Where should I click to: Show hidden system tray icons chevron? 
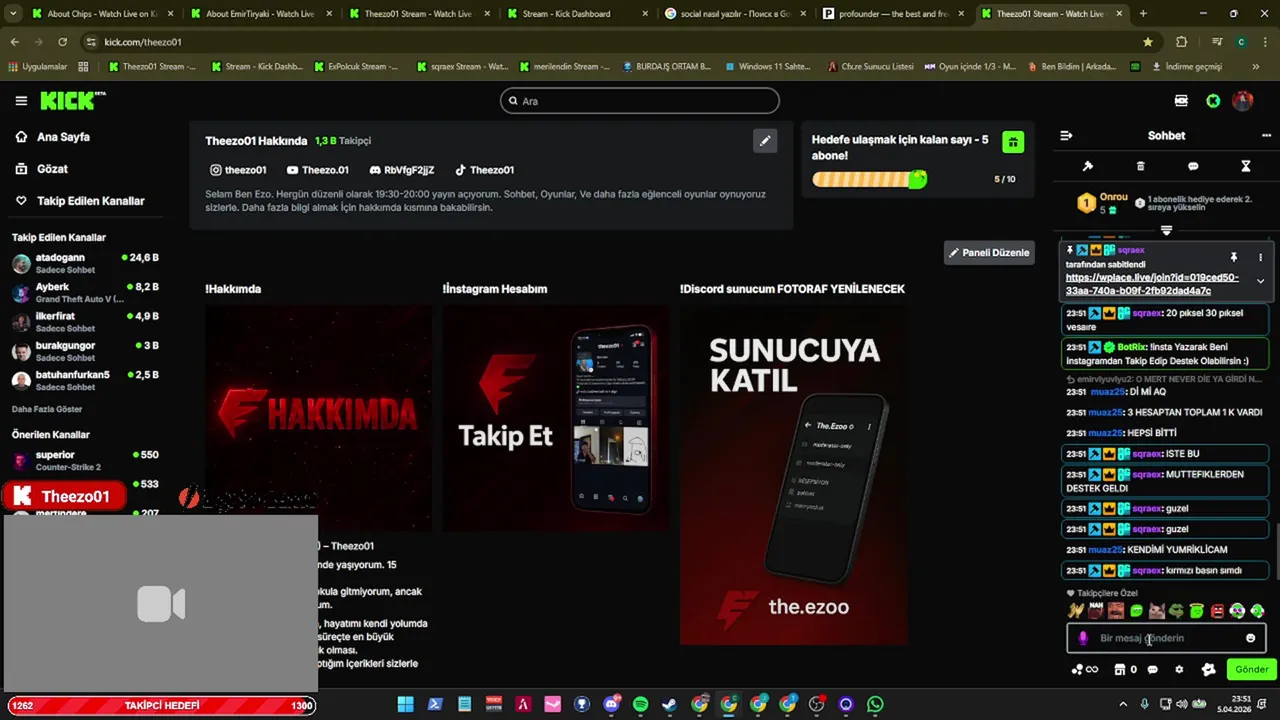coord(1121,705)
